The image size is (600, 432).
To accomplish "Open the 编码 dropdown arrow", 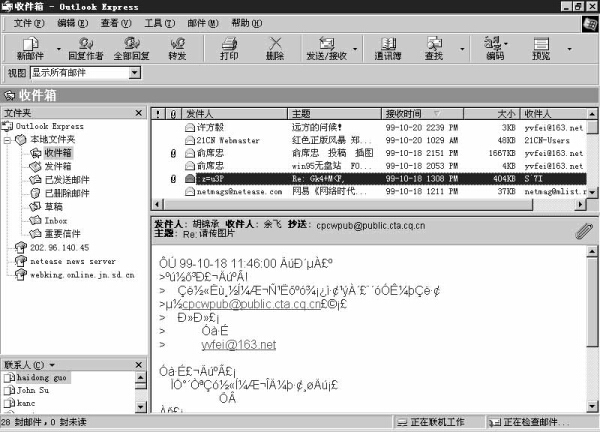I will (x=506, y=44).
